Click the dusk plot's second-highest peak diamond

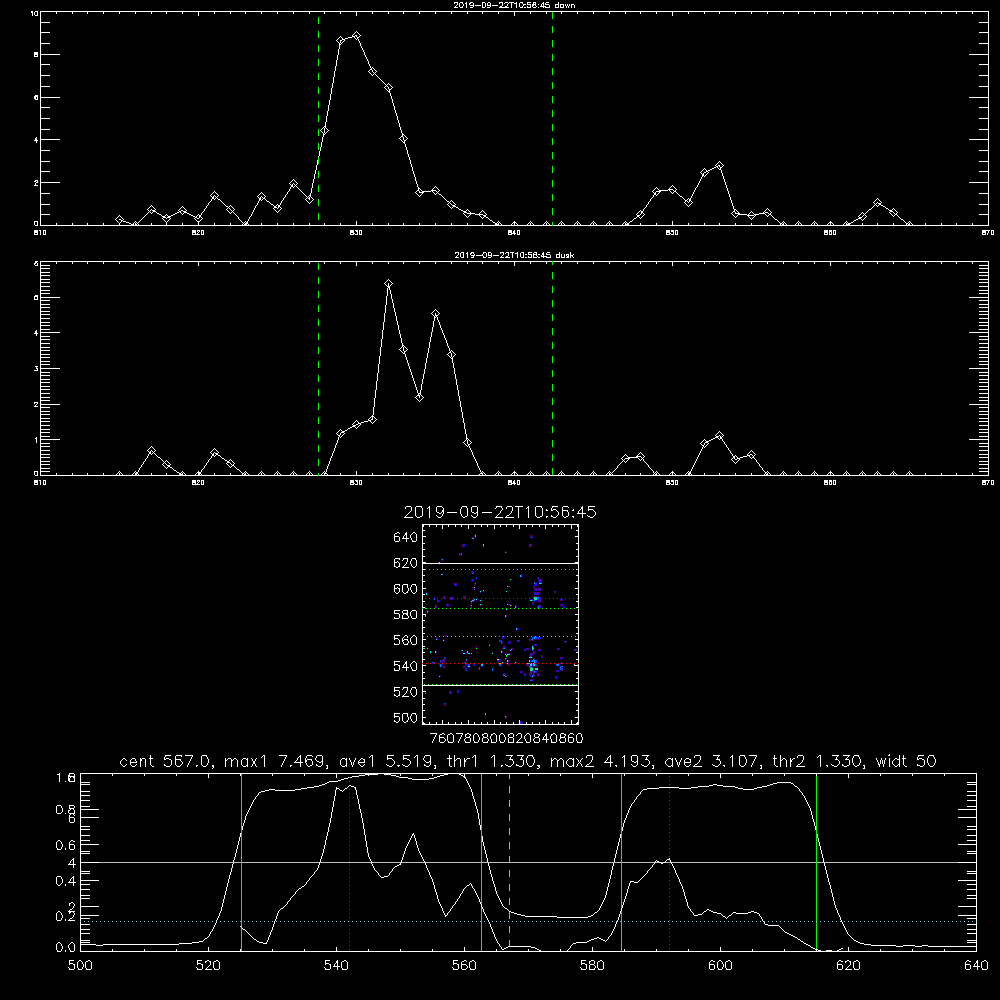click(x=436, y=313)
